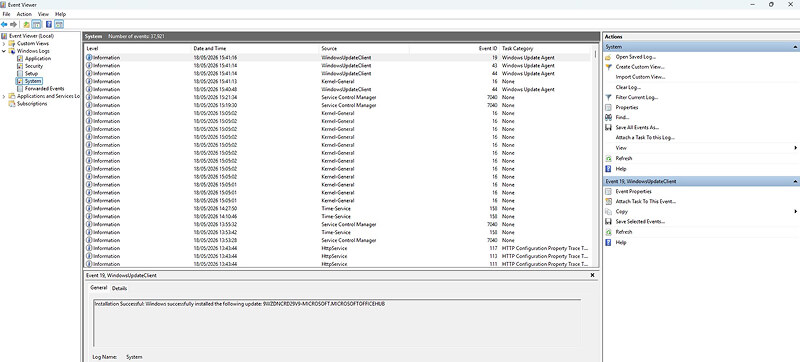This screenshot has width=800, height=362.
Task: Select the 15:41:16 WindowsUpdateClient event 19 row
Action: (338, 58)
